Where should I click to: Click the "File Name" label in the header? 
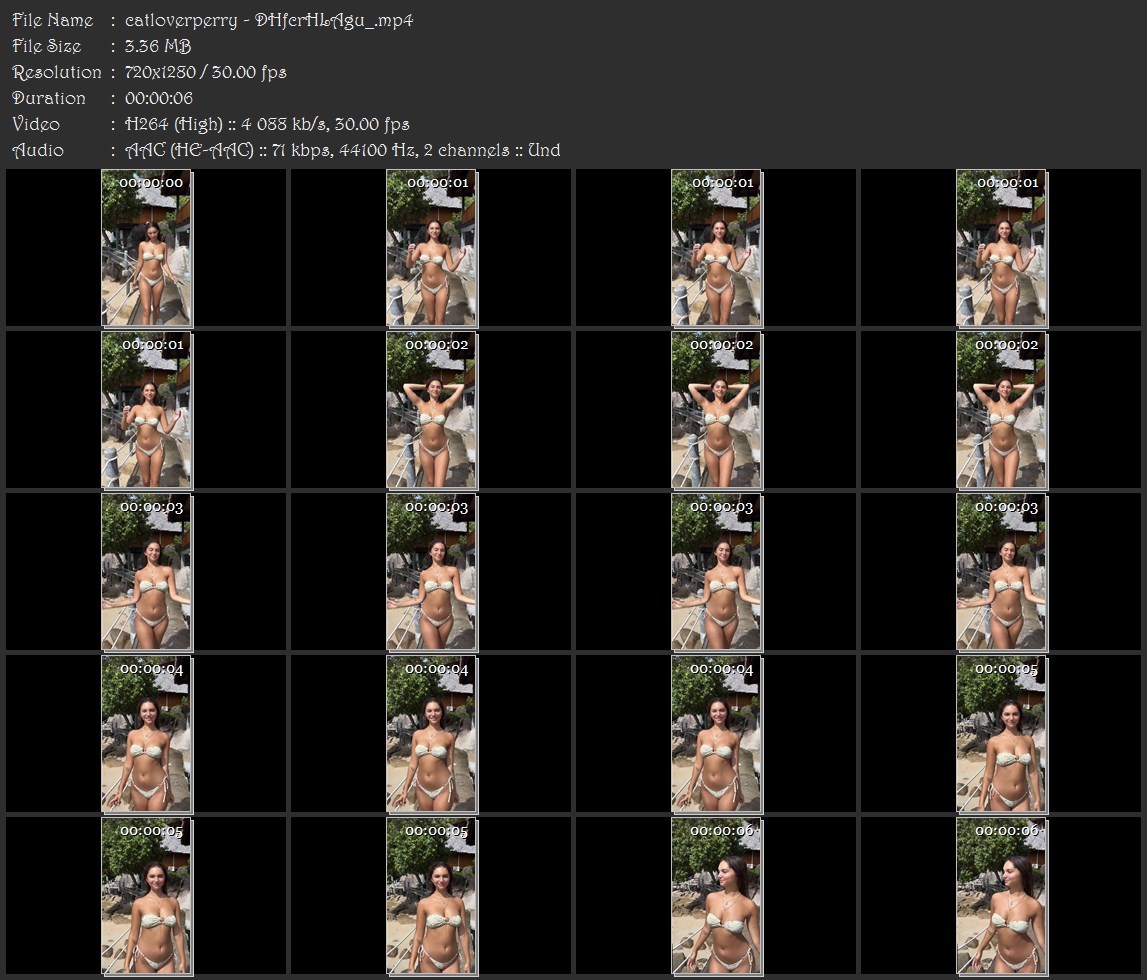53,20
